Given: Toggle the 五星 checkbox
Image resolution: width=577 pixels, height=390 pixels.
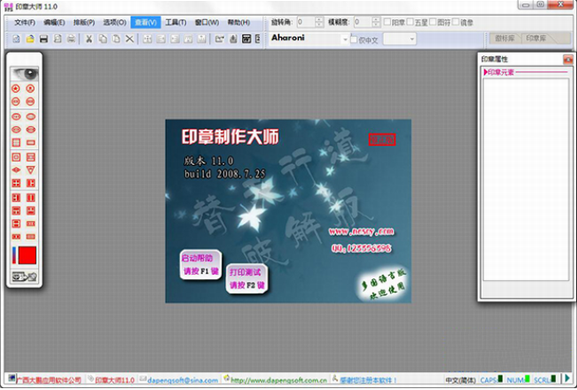Looking at the screenshot, I should (x=410, y=22).
